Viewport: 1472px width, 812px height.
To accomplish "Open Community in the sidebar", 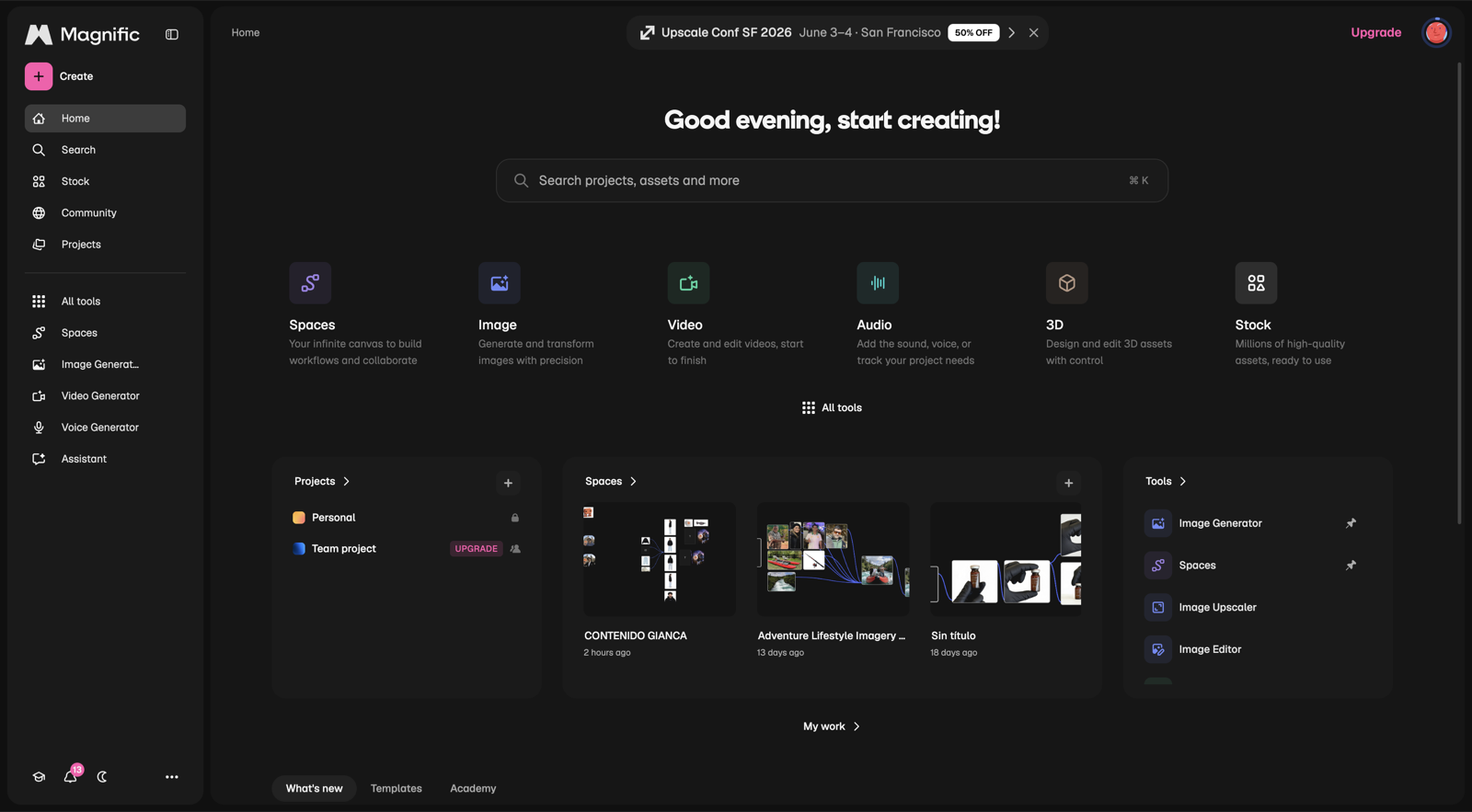I will point(105,213).
